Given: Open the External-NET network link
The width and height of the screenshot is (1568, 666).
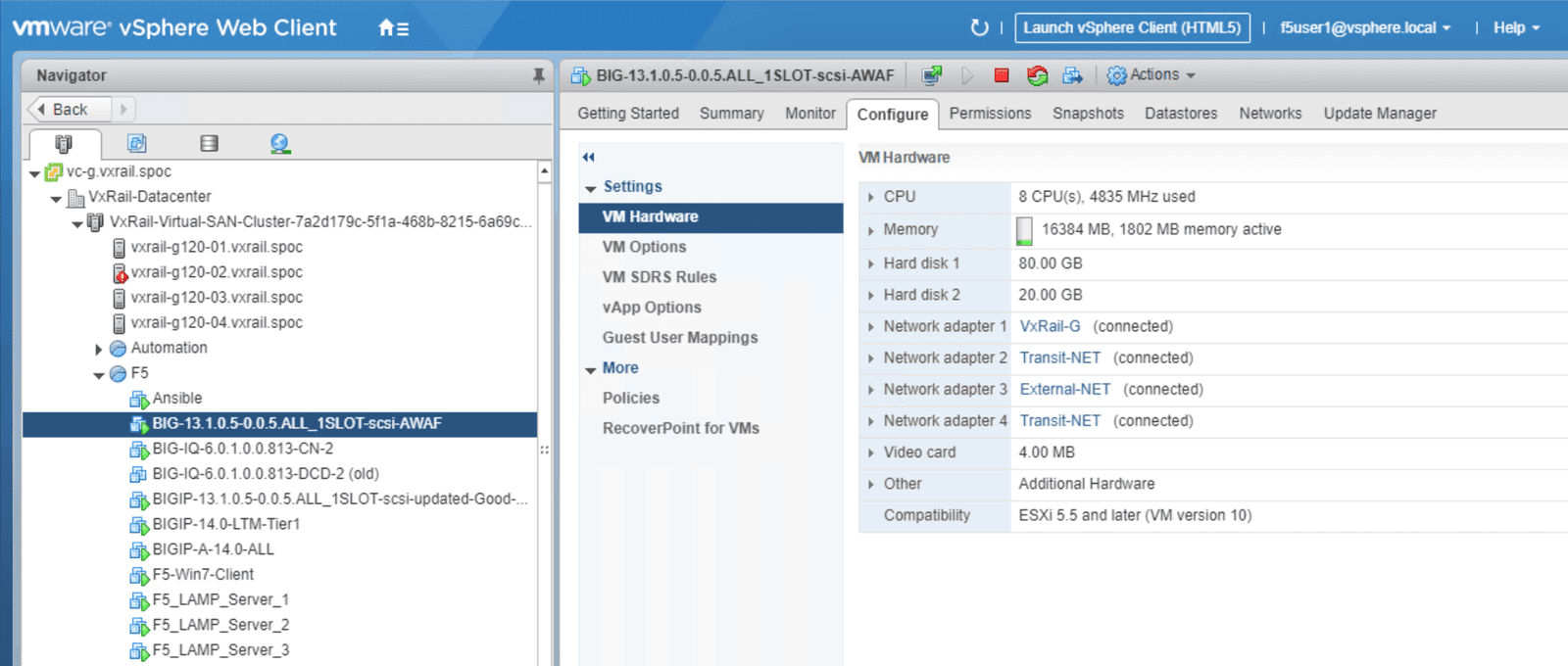Looking at the screenshot, I should [1064, 390].
